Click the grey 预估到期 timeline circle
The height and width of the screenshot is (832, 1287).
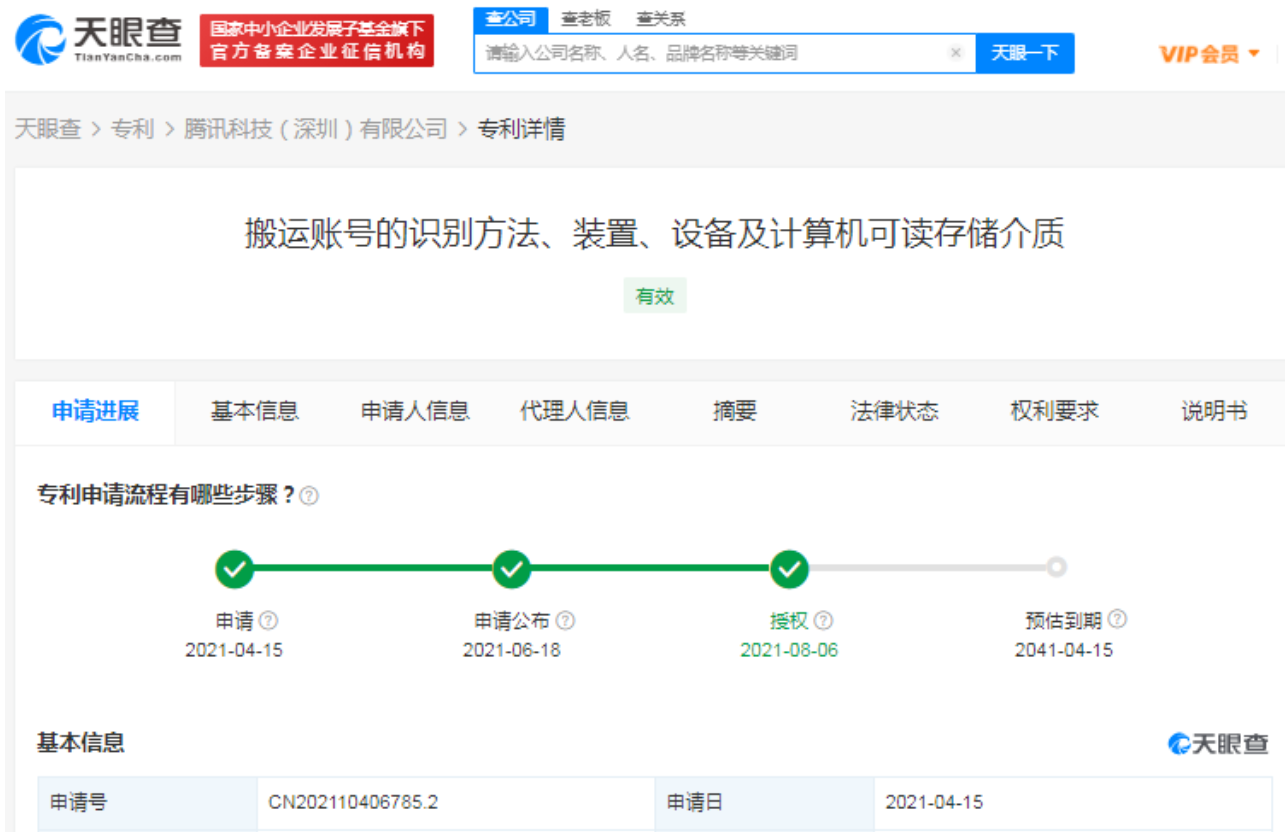click(1057, 568)
